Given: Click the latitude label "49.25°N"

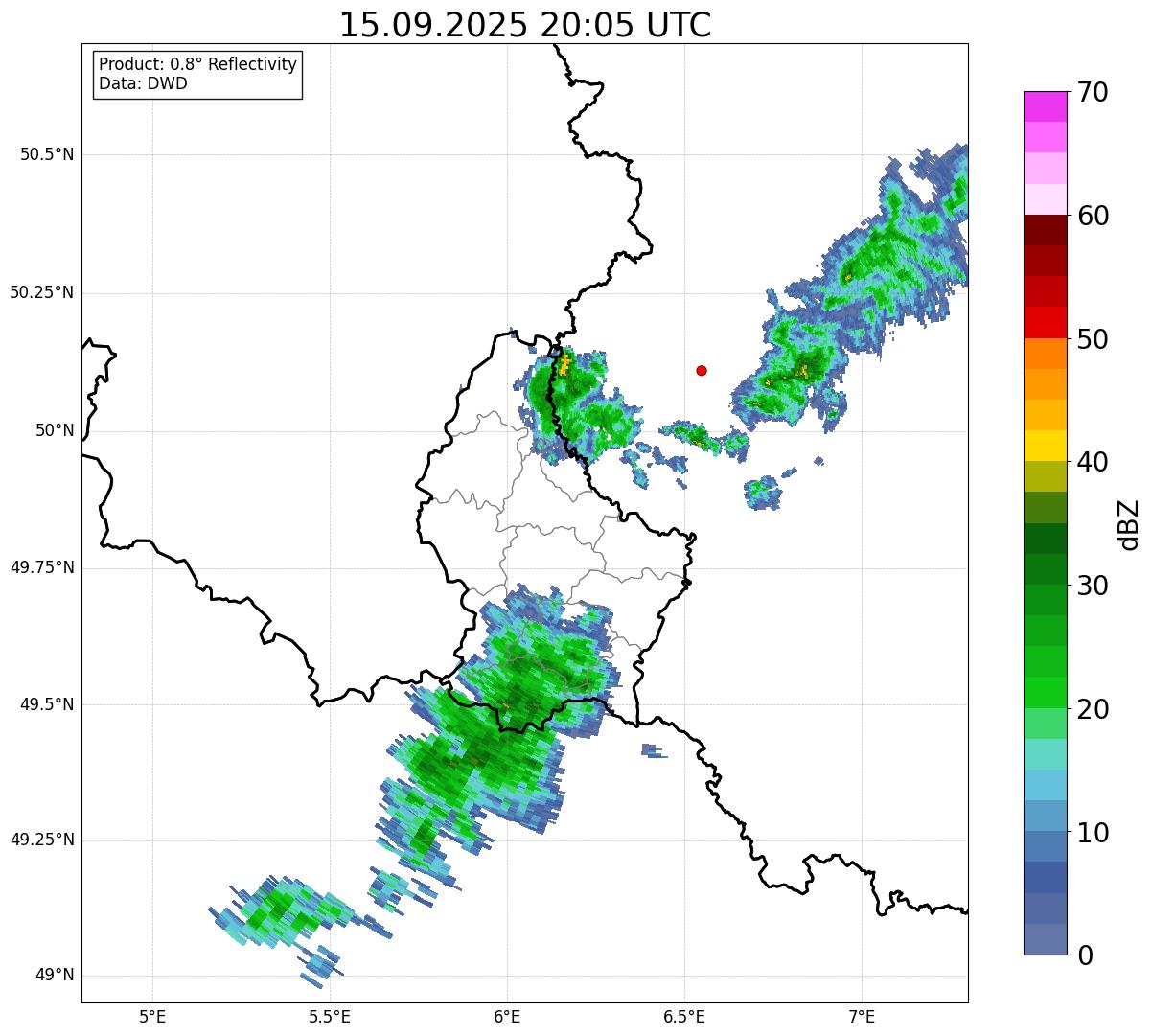Looking at the screenshot, I should [41, 840].
